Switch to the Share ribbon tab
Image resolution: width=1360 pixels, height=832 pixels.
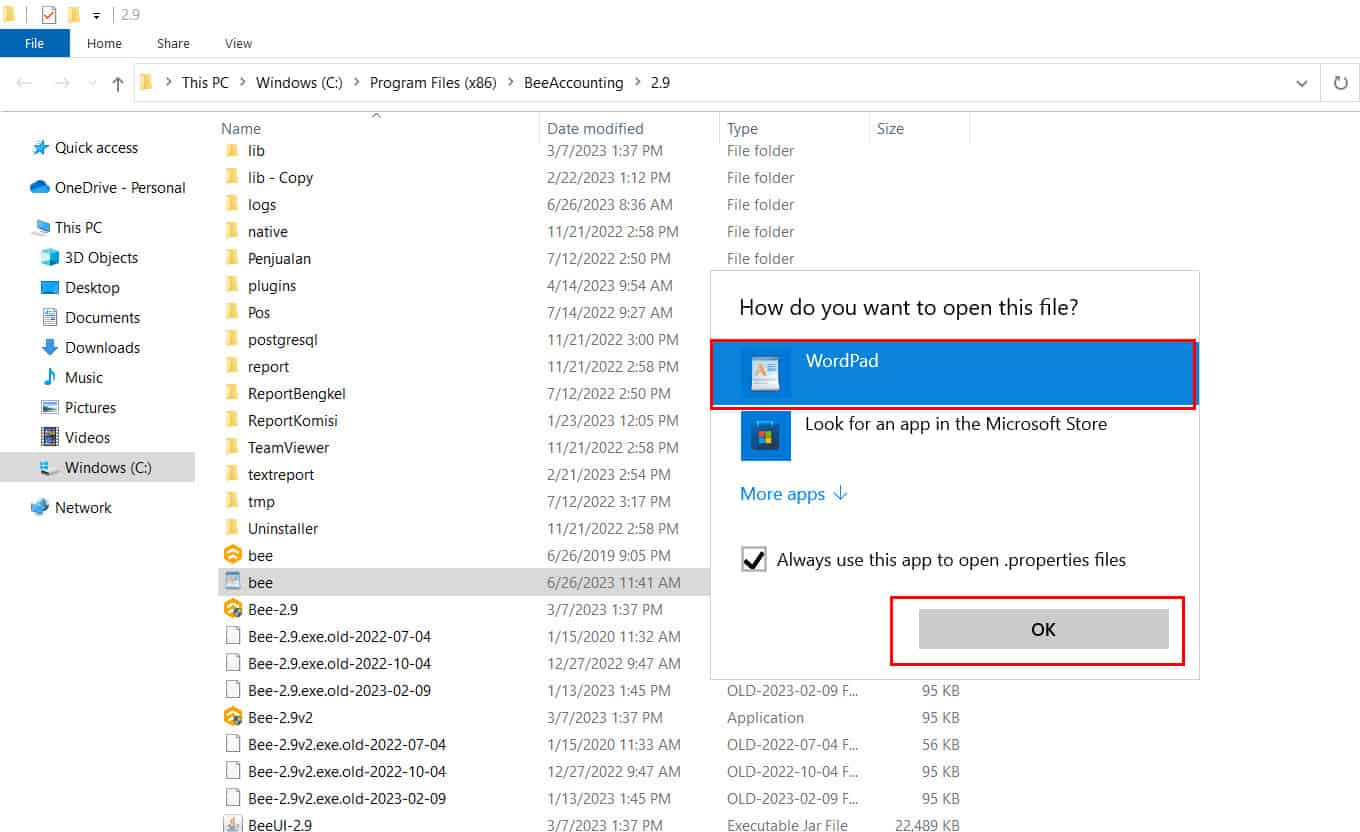[x=173, y=43]
